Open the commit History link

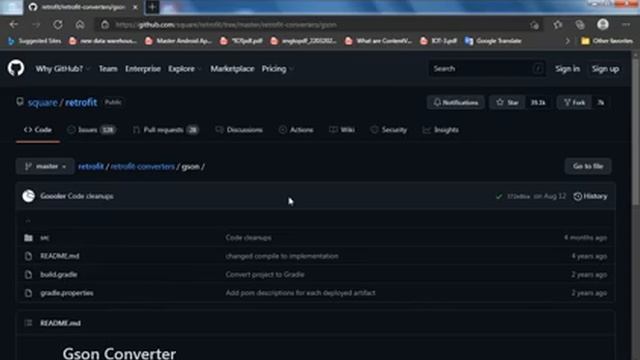(x=590, y=196)
